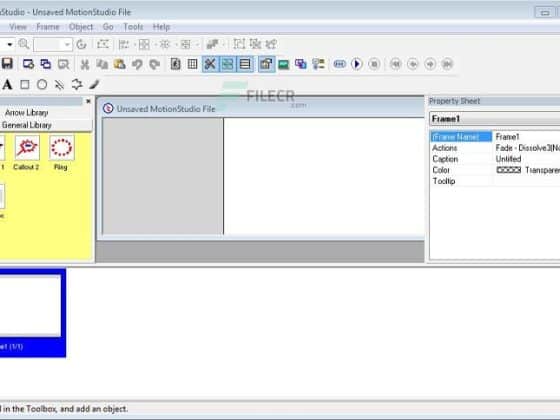This screenshot has width=560, height=420.
Task: Toggle the highlighted list view button
Action: point(245,64)
